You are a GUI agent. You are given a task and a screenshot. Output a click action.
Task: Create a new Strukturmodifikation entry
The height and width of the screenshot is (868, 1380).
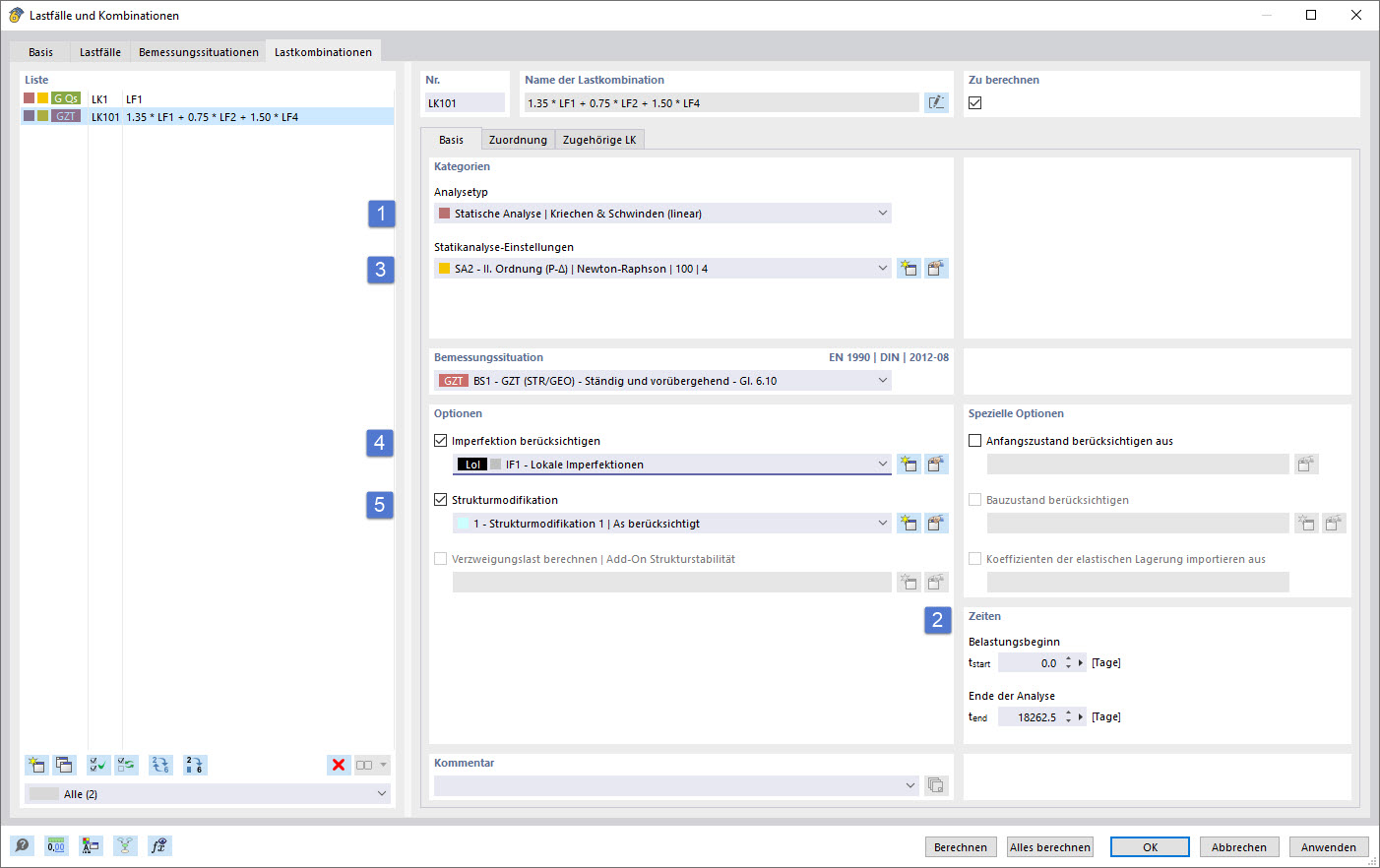908,523
